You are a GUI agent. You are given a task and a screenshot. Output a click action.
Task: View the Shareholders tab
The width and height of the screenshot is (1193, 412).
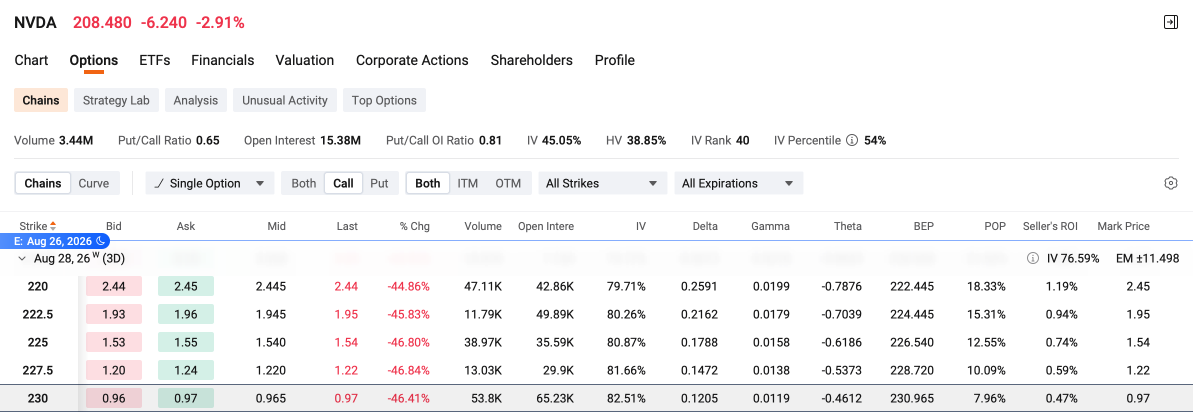532,60
